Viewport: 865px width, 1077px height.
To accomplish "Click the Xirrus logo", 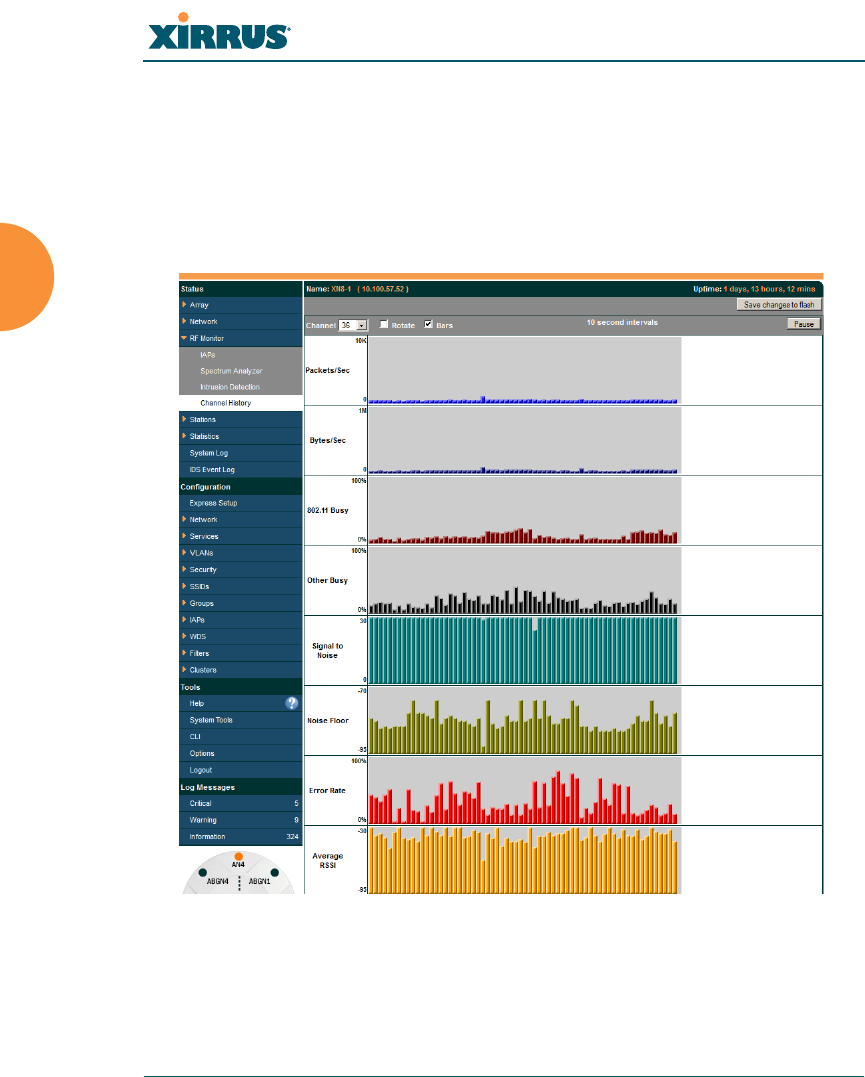I will 219,32.
